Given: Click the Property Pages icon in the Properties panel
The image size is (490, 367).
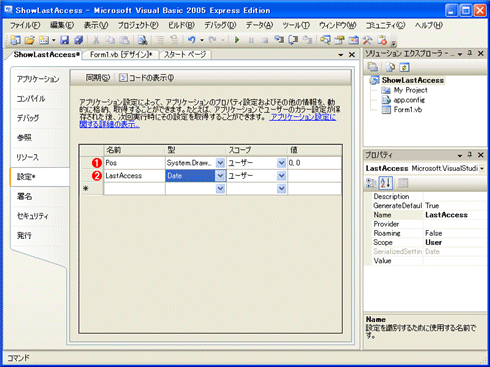Looking at the screenshot, I should point(403,183).
